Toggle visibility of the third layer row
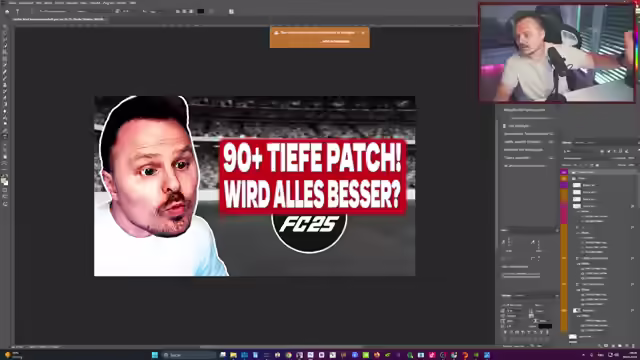This screenshot has width=640, height=360. pos(564,185)
